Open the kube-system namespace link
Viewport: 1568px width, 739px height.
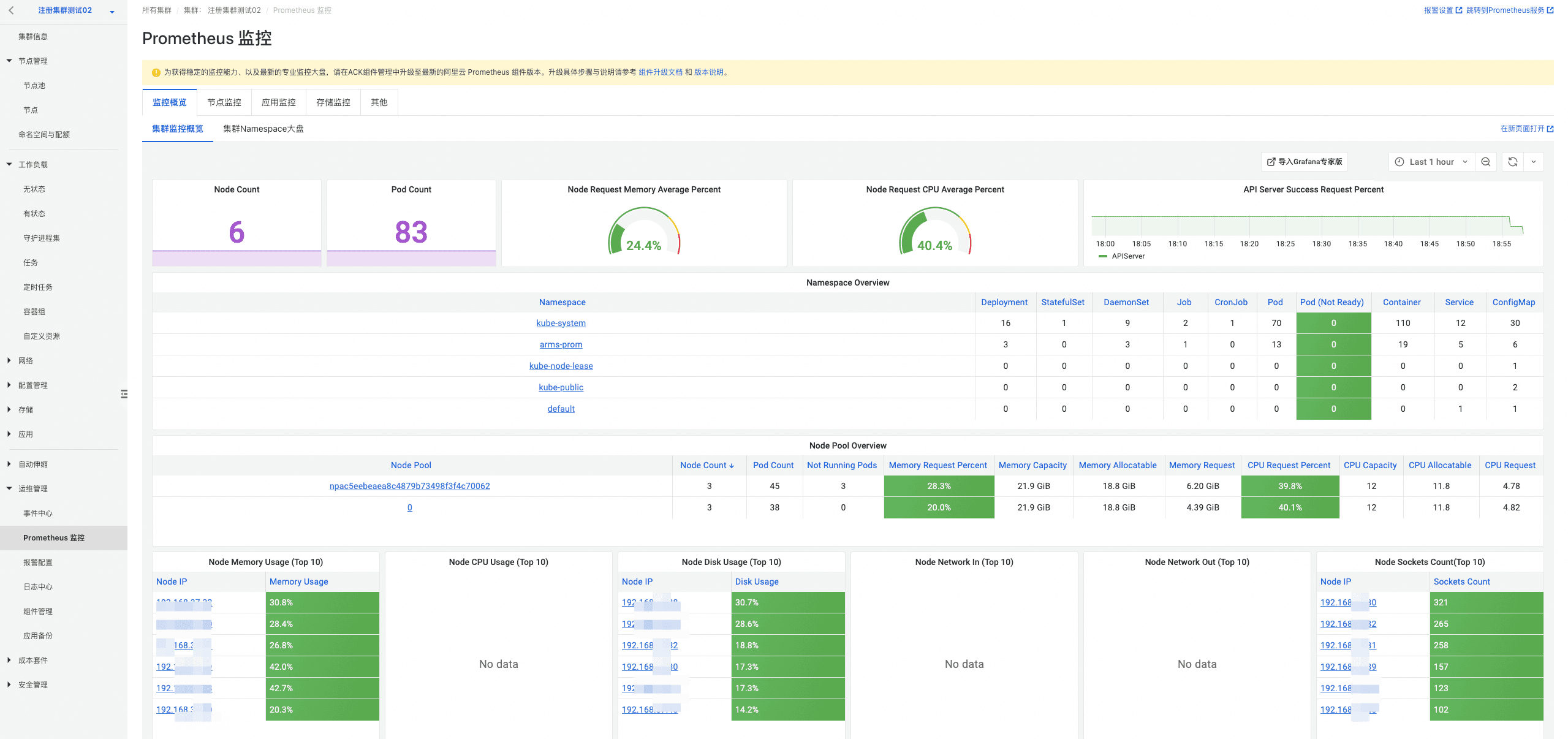[561, 323]
